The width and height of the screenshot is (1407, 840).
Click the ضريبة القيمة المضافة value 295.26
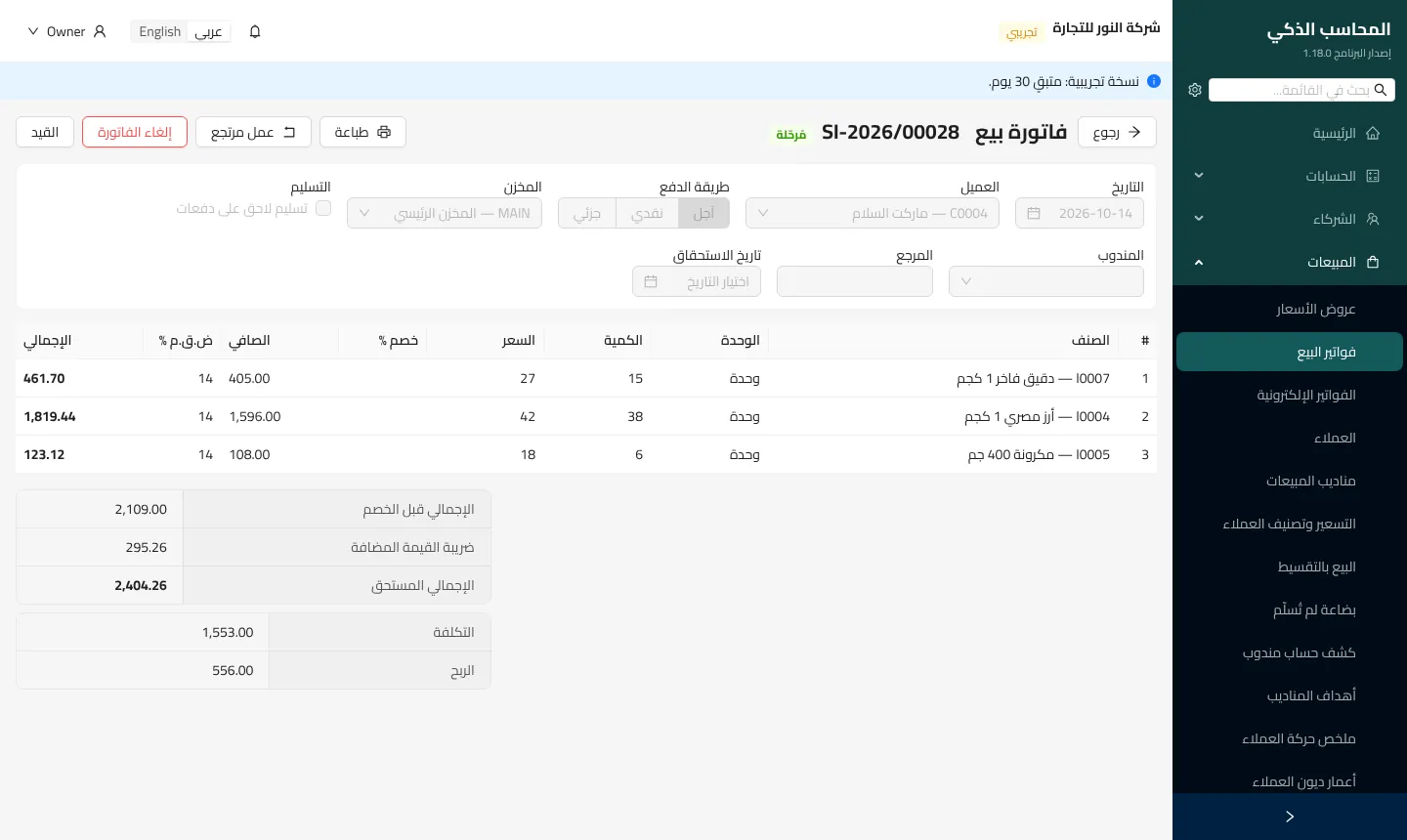coord(147,547)
